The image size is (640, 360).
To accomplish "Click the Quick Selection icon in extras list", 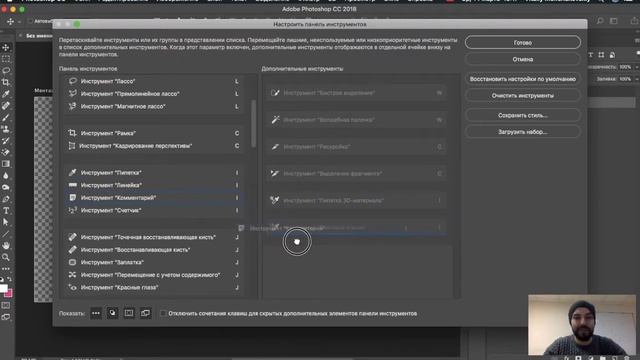I will (x=275, y=93).
